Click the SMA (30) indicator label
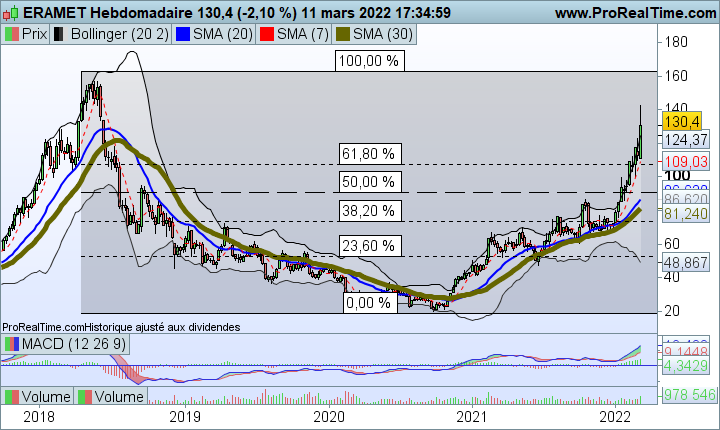 (x=383, y=34)
